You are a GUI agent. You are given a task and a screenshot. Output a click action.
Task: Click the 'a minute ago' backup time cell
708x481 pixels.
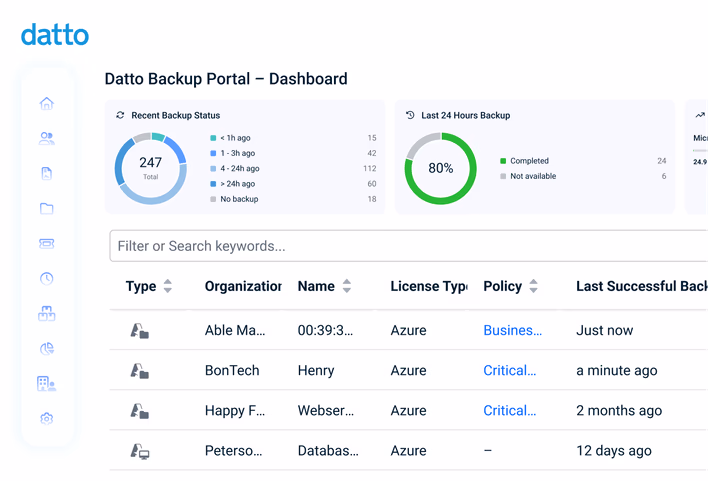pos(617,370)
